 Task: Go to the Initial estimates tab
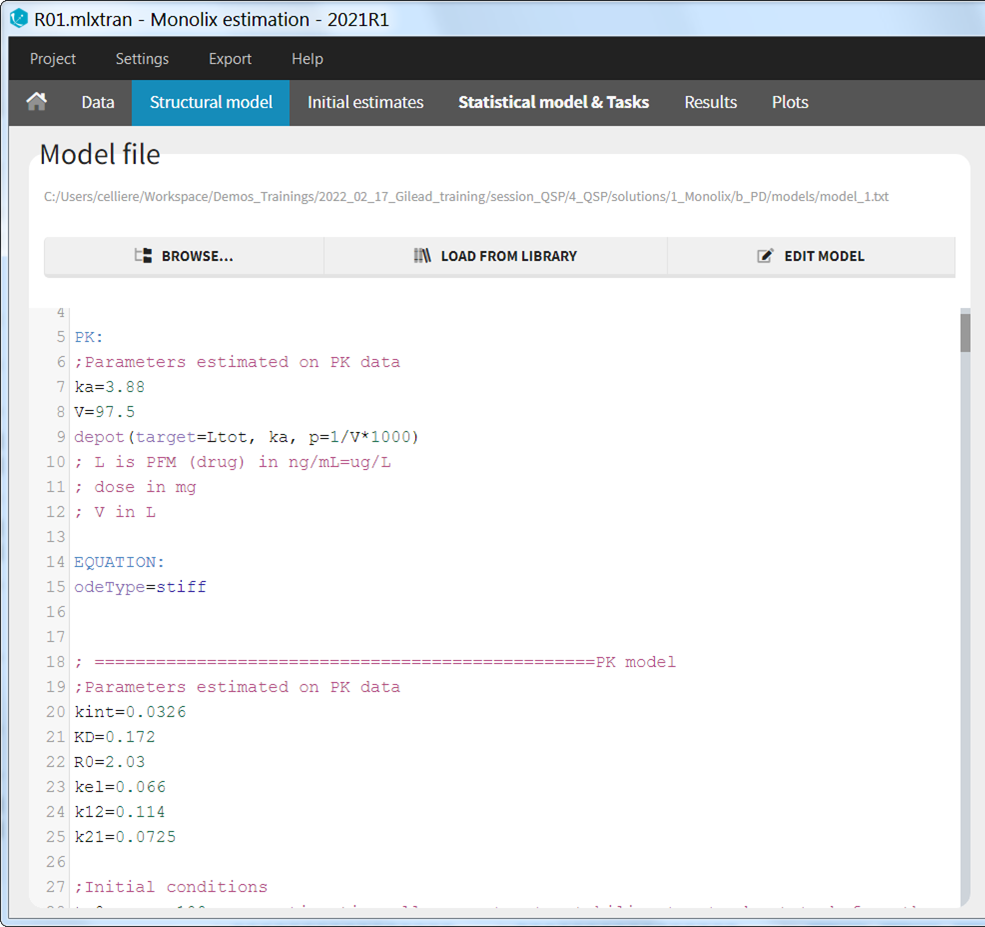tap(365, 102)
